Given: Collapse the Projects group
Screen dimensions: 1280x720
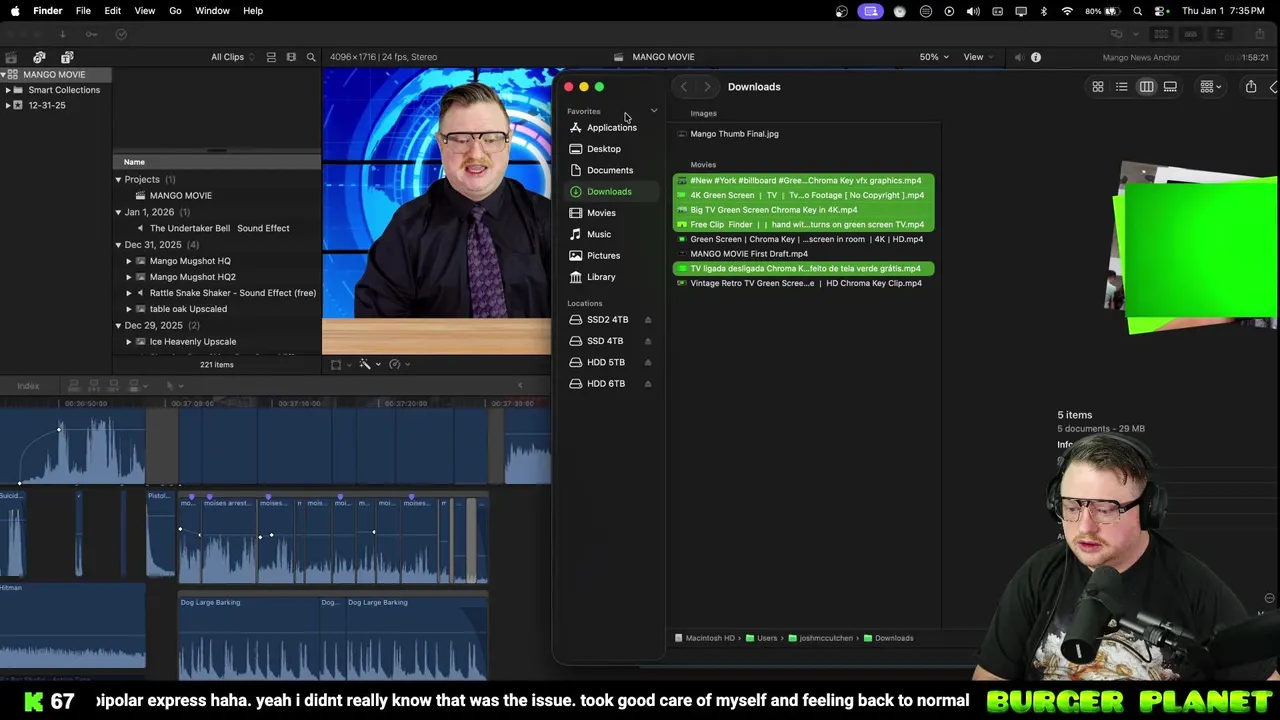Looking at the screenshot, I should tap(118, 180).
